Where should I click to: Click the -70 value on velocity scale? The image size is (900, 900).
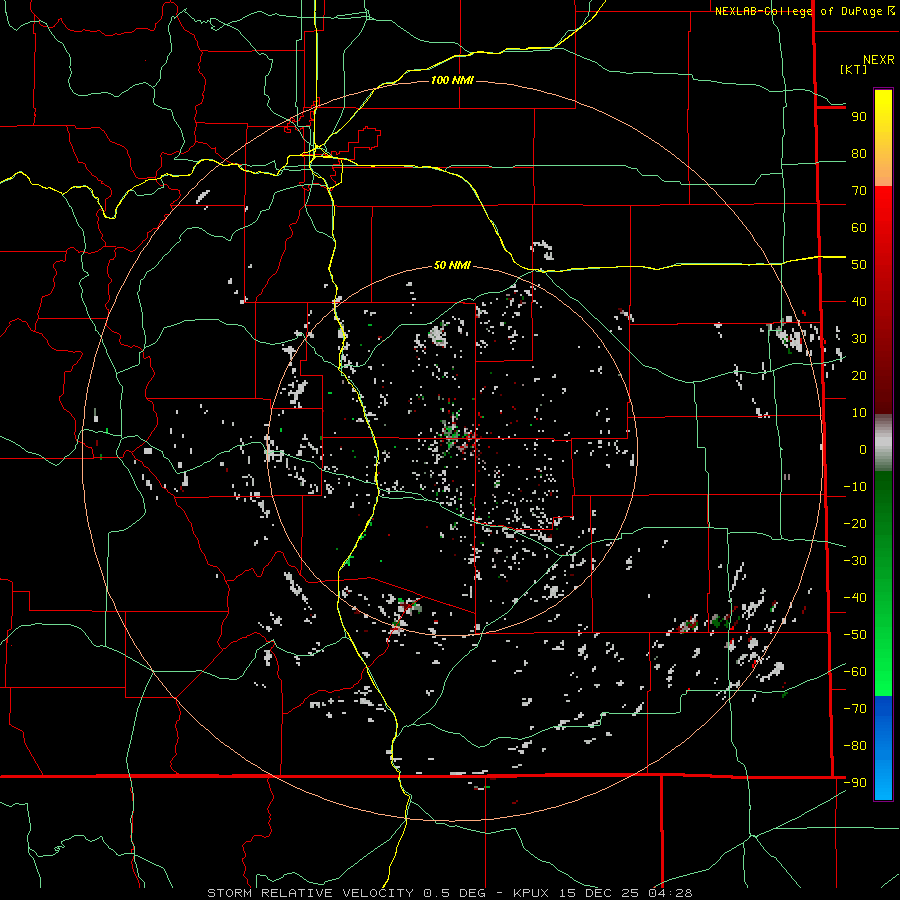(855, 709)
